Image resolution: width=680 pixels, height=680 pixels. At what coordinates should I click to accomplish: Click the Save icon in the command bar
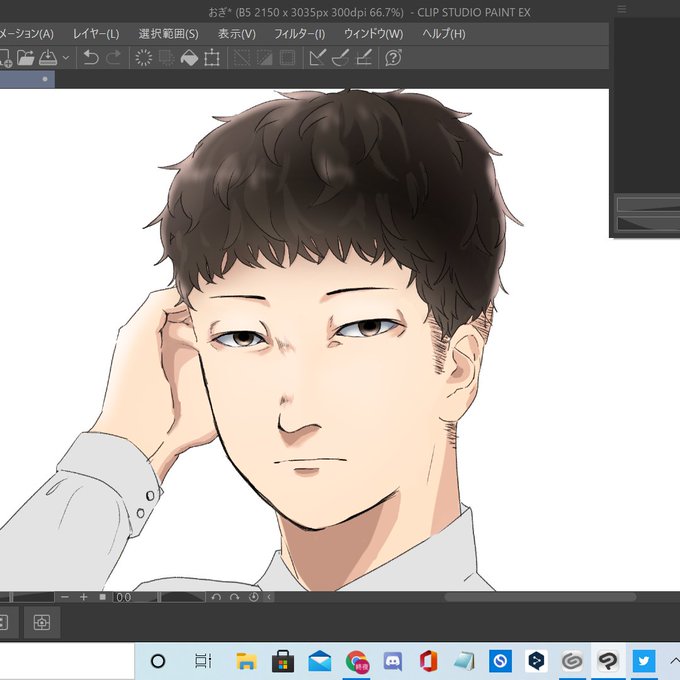click(x=48, y=57)
